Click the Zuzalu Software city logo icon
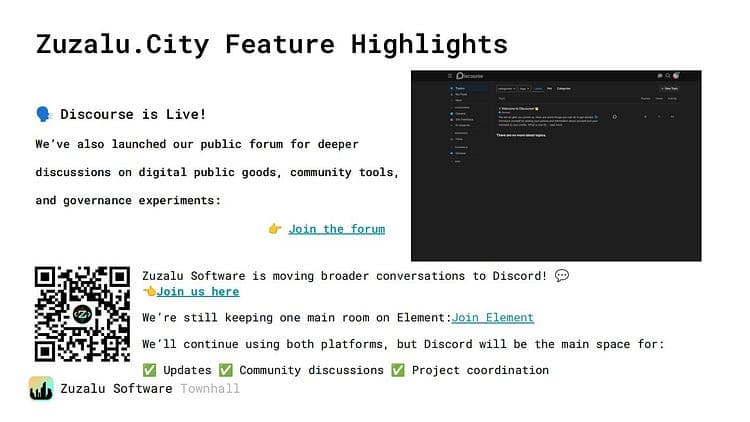Image resolution: width=750 pixels, height=422 pixels. (x=41, y=388)
